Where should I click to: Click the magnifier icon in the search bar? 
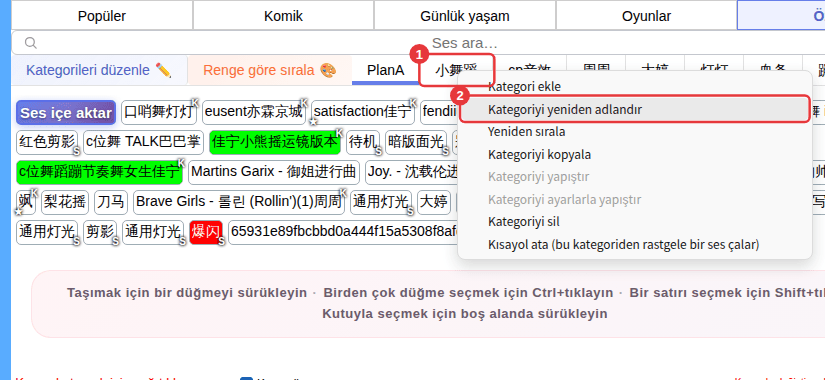(31, 43)
